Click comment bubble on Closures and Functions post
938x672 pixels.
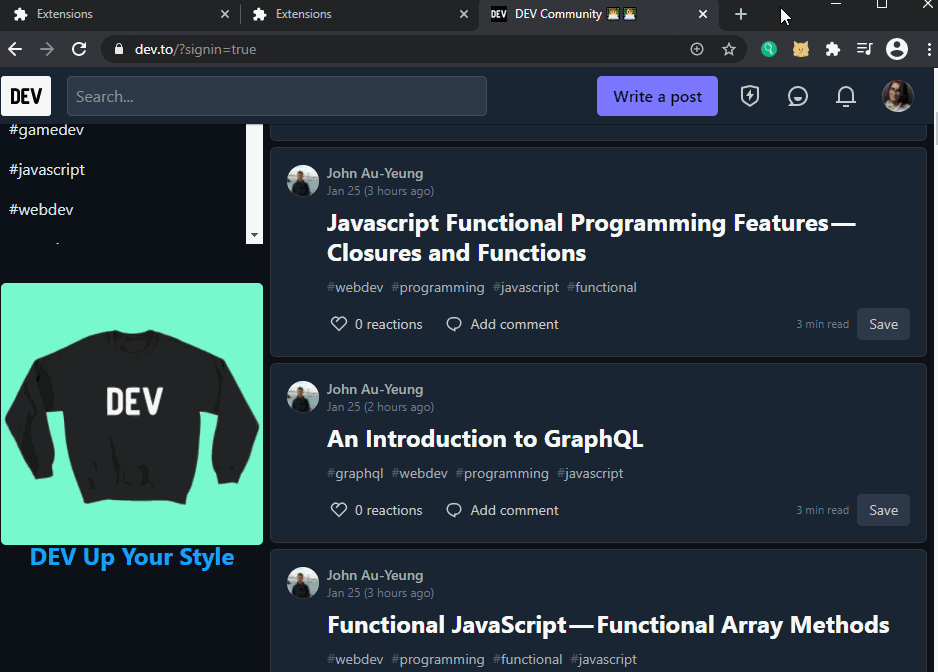tap(454, 324)
